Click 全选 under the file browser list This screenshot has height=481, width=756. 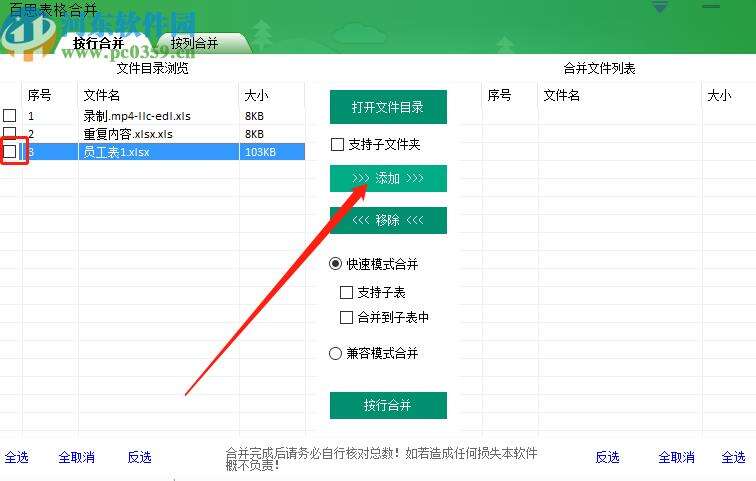click(x=17, y=457)
